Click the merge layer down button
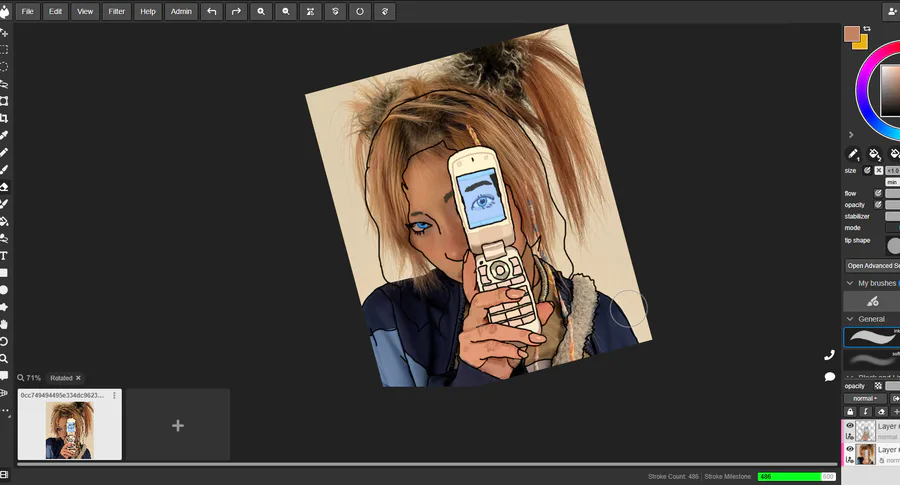Image resolution: width=900 pixels, height=485 pixels. 866,412
